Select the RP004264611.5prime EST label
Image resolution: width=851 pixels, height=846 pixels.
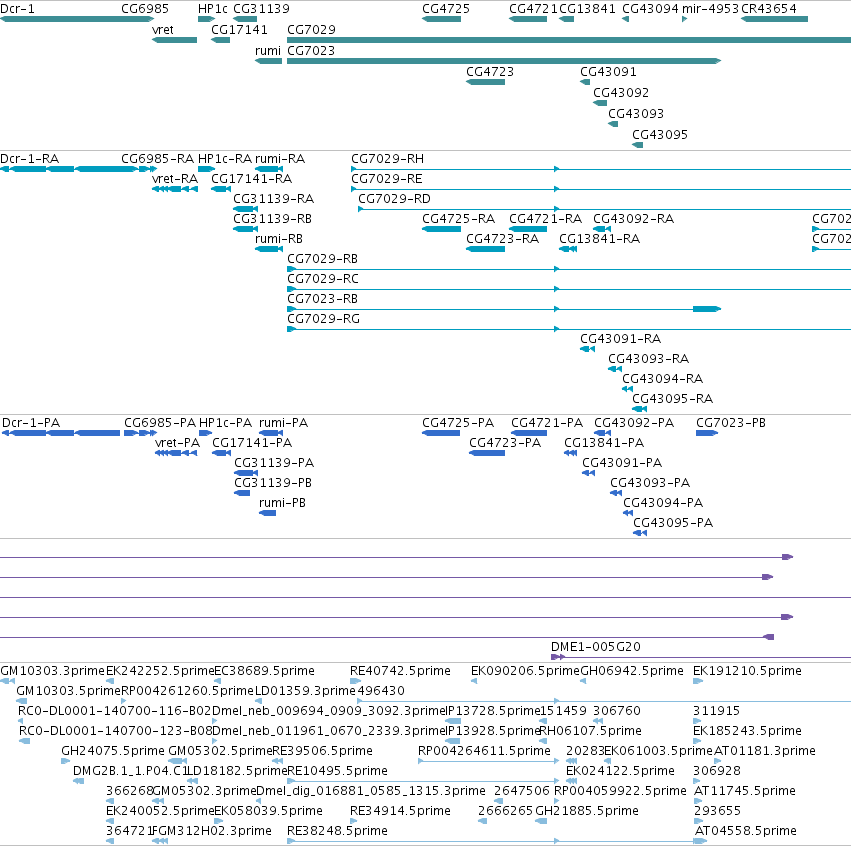[484, 751]
